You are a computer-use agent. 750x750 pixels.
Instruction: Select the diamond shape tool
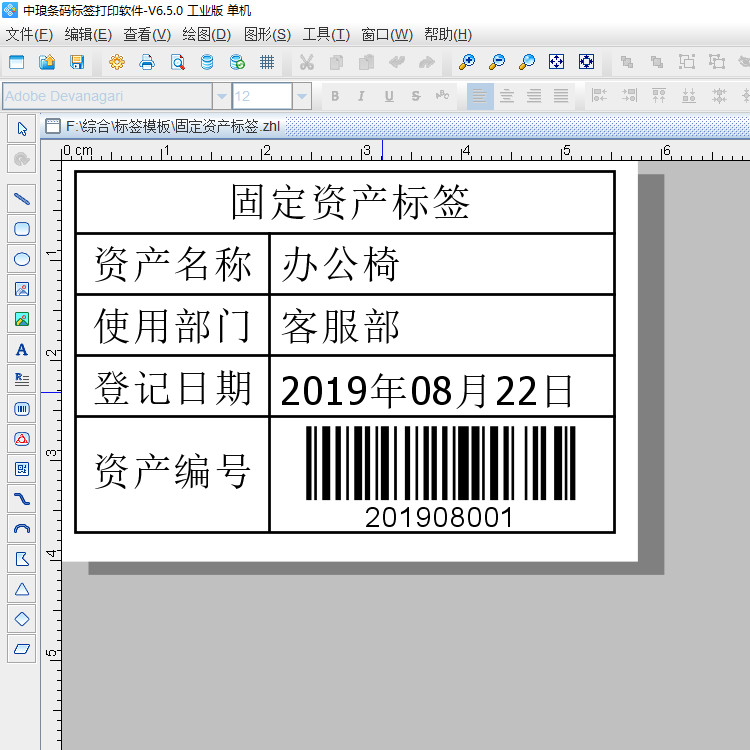point(22,619)
